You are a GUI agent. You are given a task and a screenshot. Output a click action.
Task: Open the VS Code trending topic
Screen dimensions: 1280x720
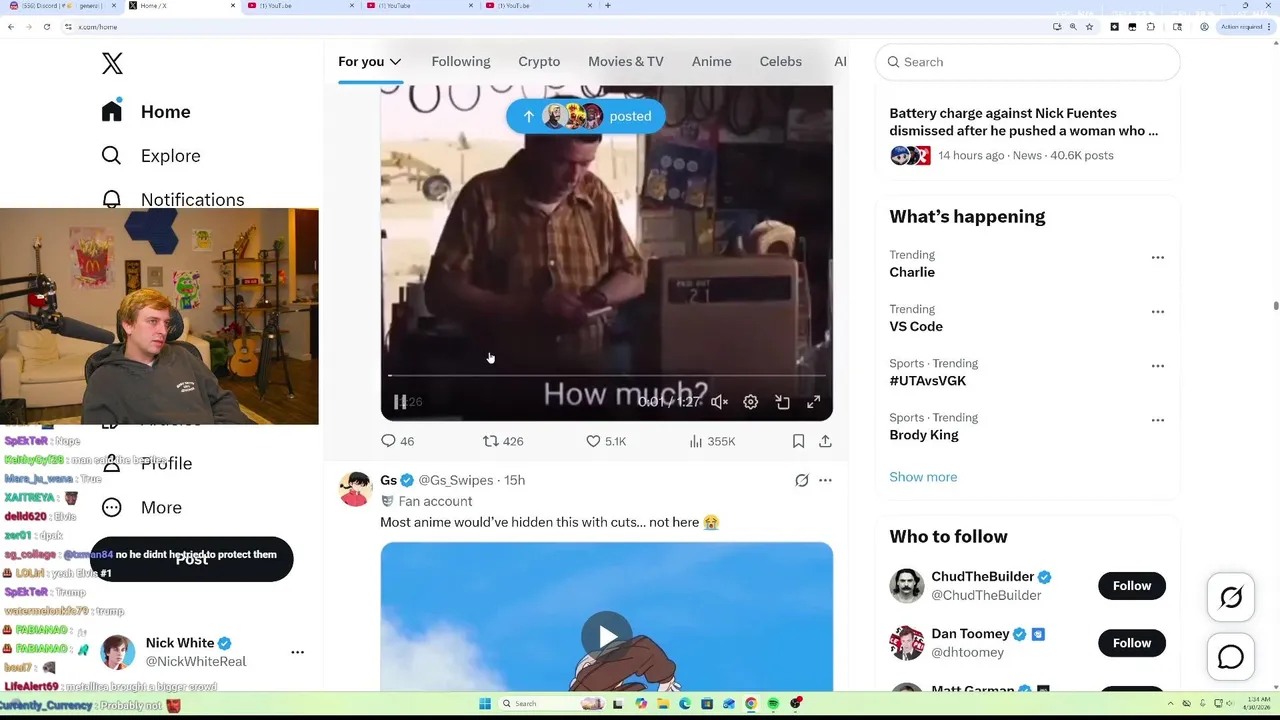pos(916,326)
